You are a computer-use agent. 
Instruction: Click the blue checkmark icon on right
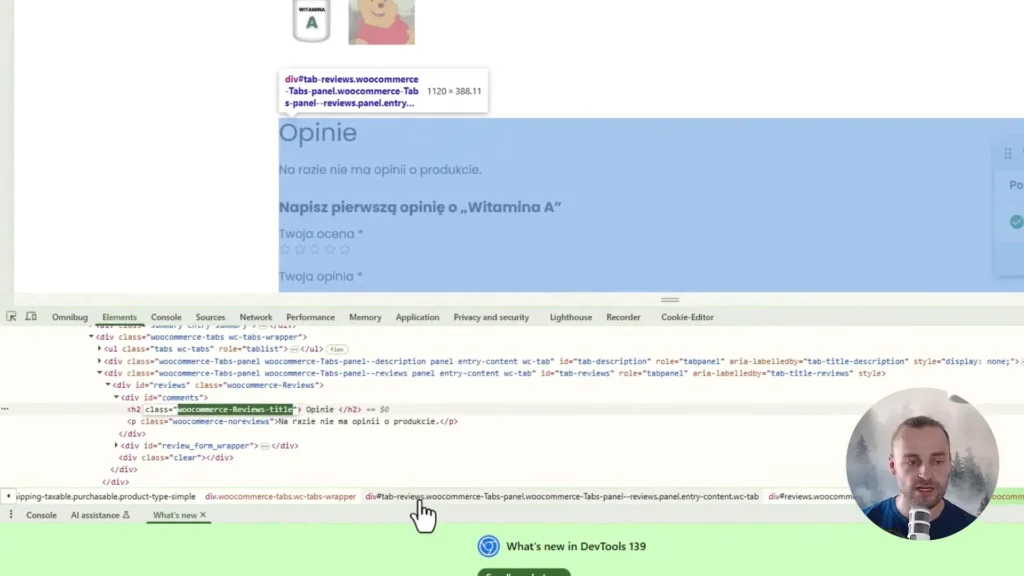point(1016,222)
